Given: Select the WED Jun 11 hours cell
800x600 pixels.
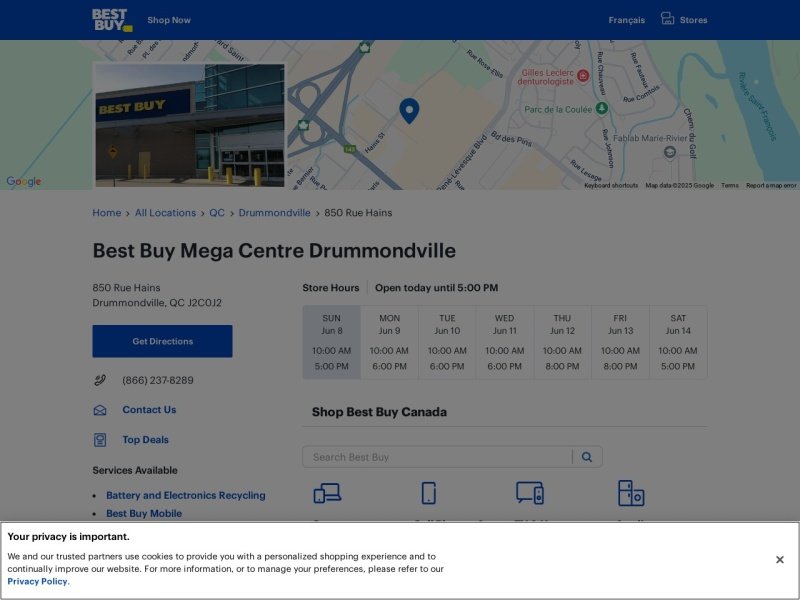Looking at the screenshot, I should coord(505,342).
